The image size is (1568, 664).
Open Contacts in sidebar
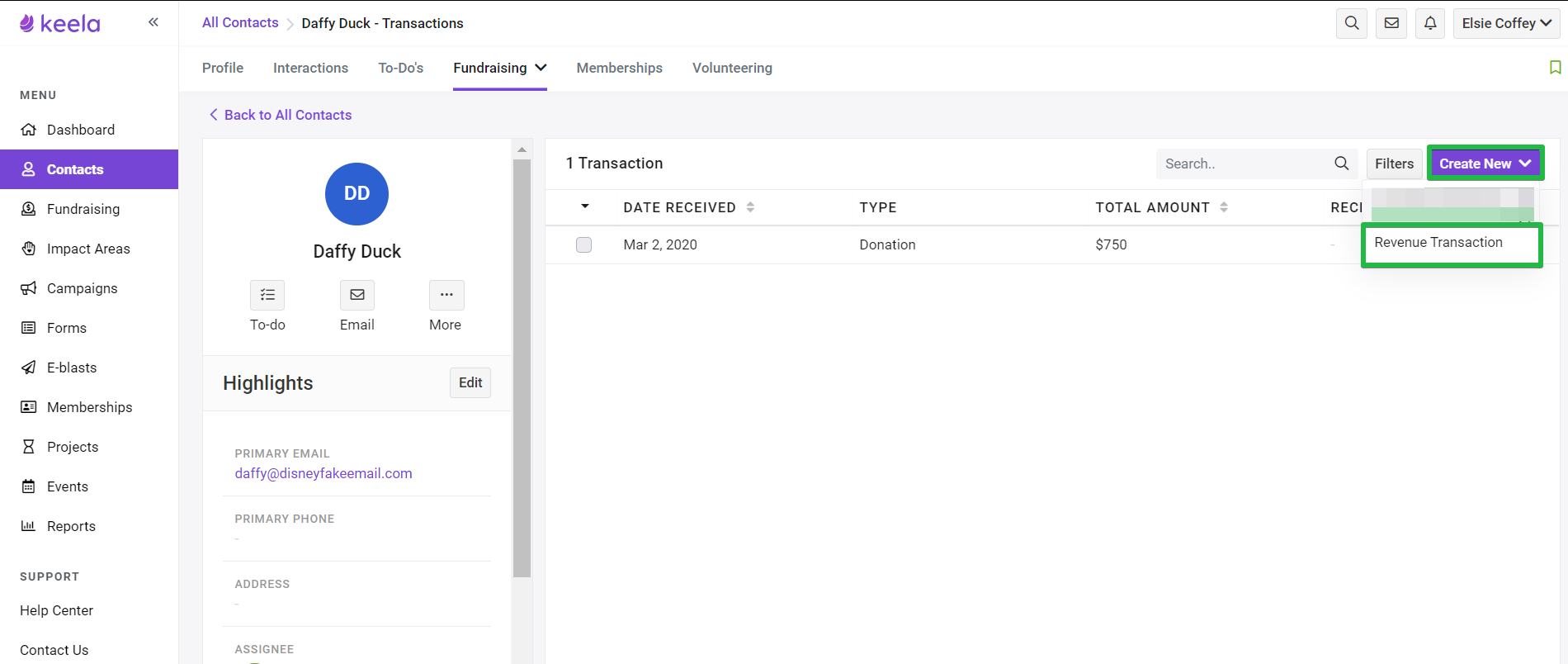(89, 169)
